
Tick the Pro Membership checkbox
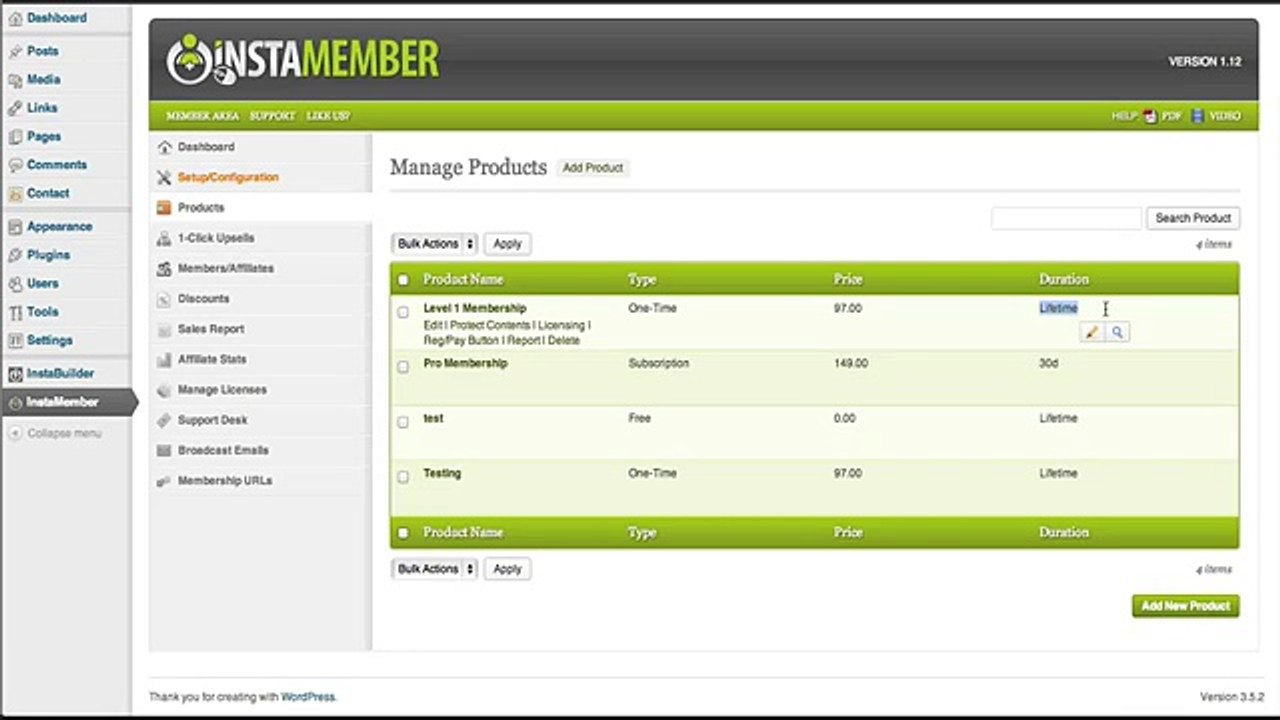click(x=403, y=367)
